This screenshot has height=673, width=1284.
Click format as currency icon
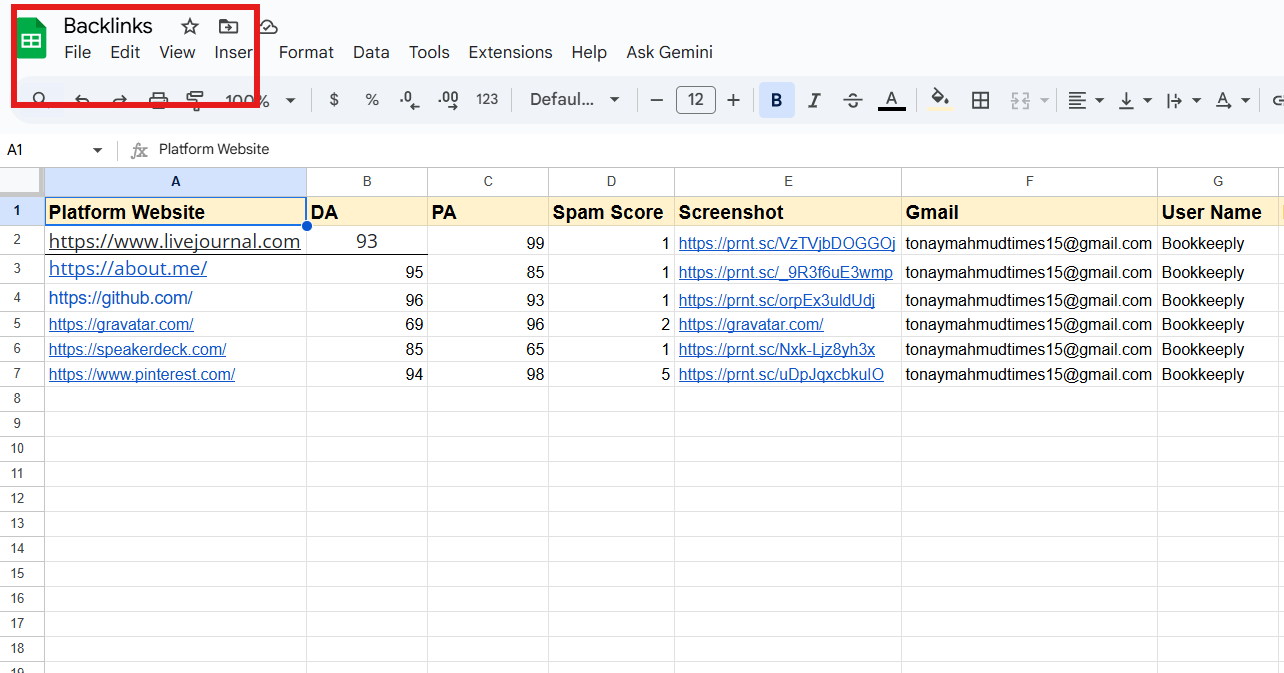(x=334, y=100)
